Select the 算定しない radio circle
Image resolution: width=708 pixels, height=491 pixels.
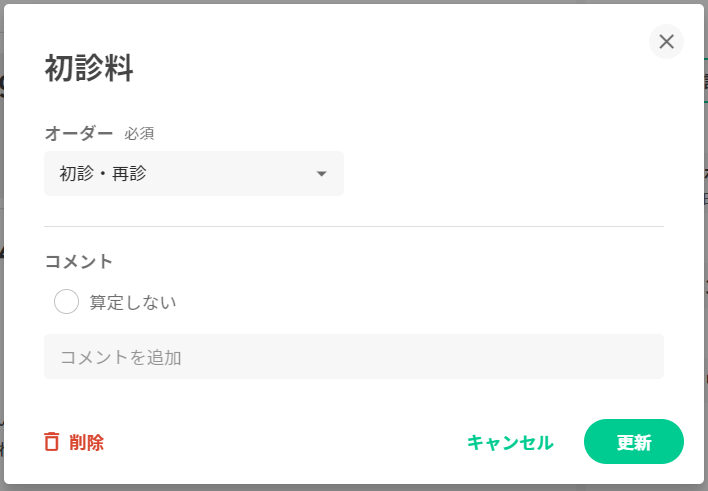(66, 301)
